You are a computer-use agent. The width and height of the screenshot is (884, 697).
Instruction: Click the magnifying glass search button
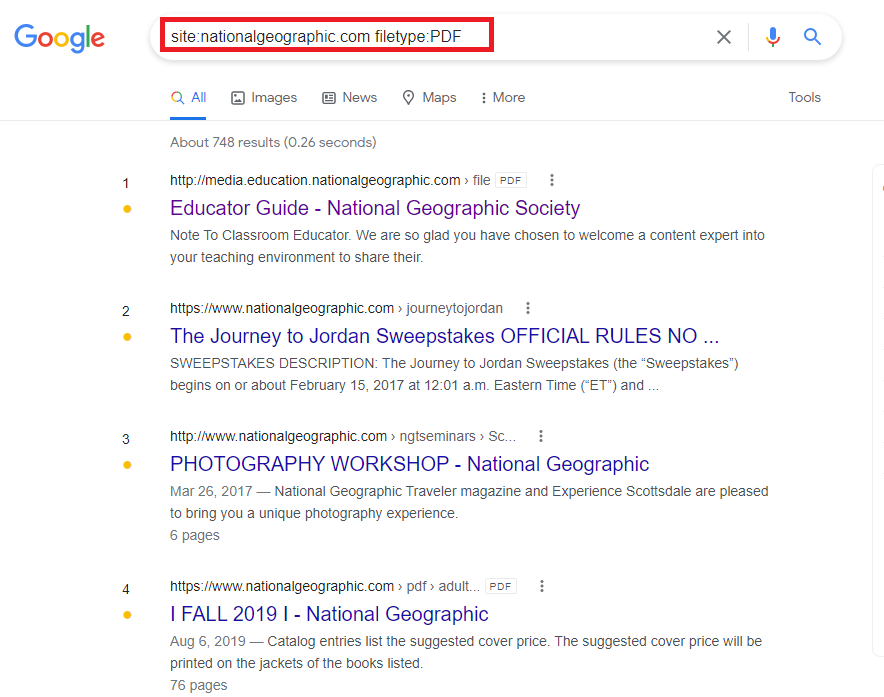point(812,37)
